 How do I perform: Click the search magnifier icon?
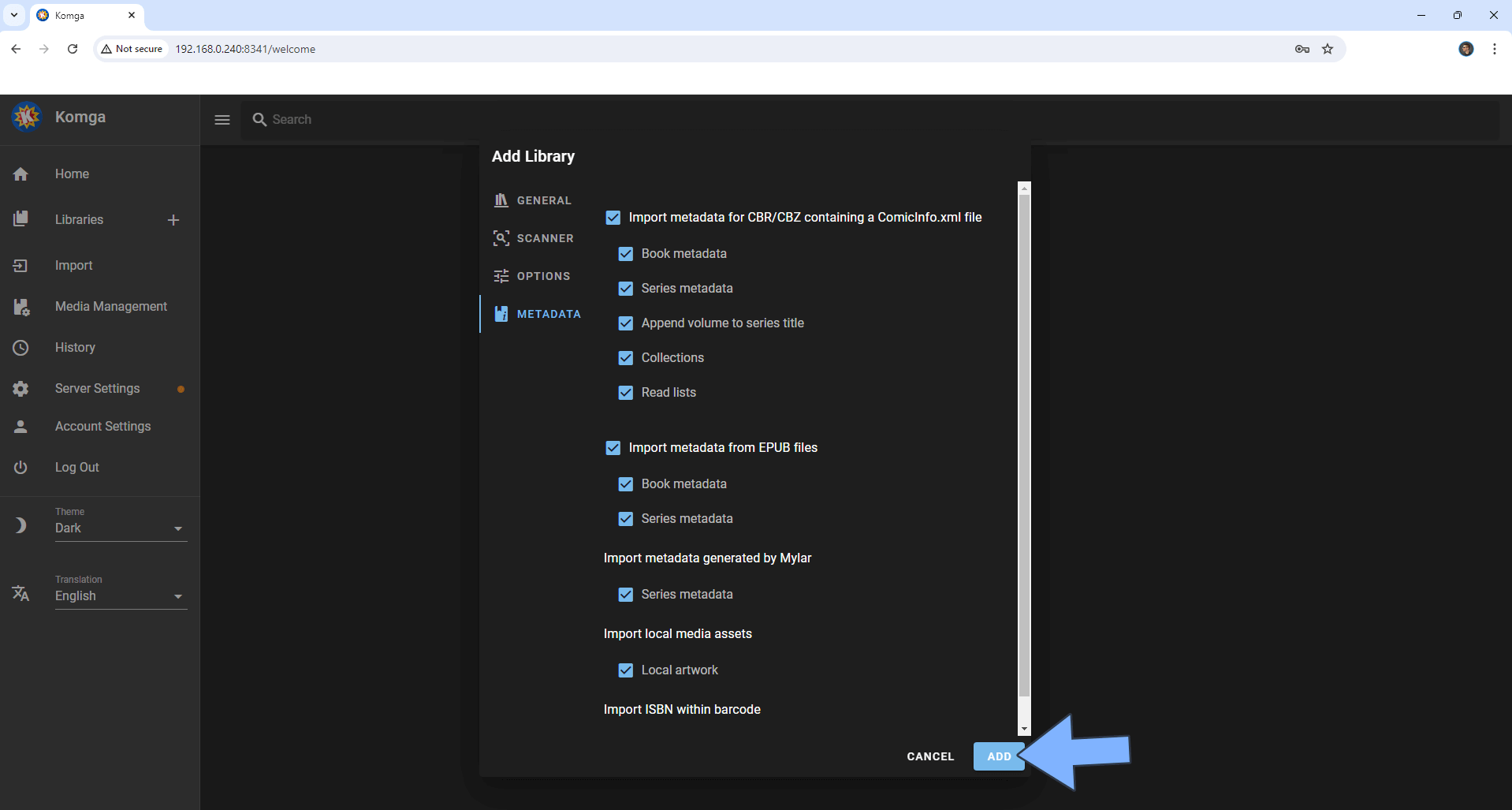(259, 120)
